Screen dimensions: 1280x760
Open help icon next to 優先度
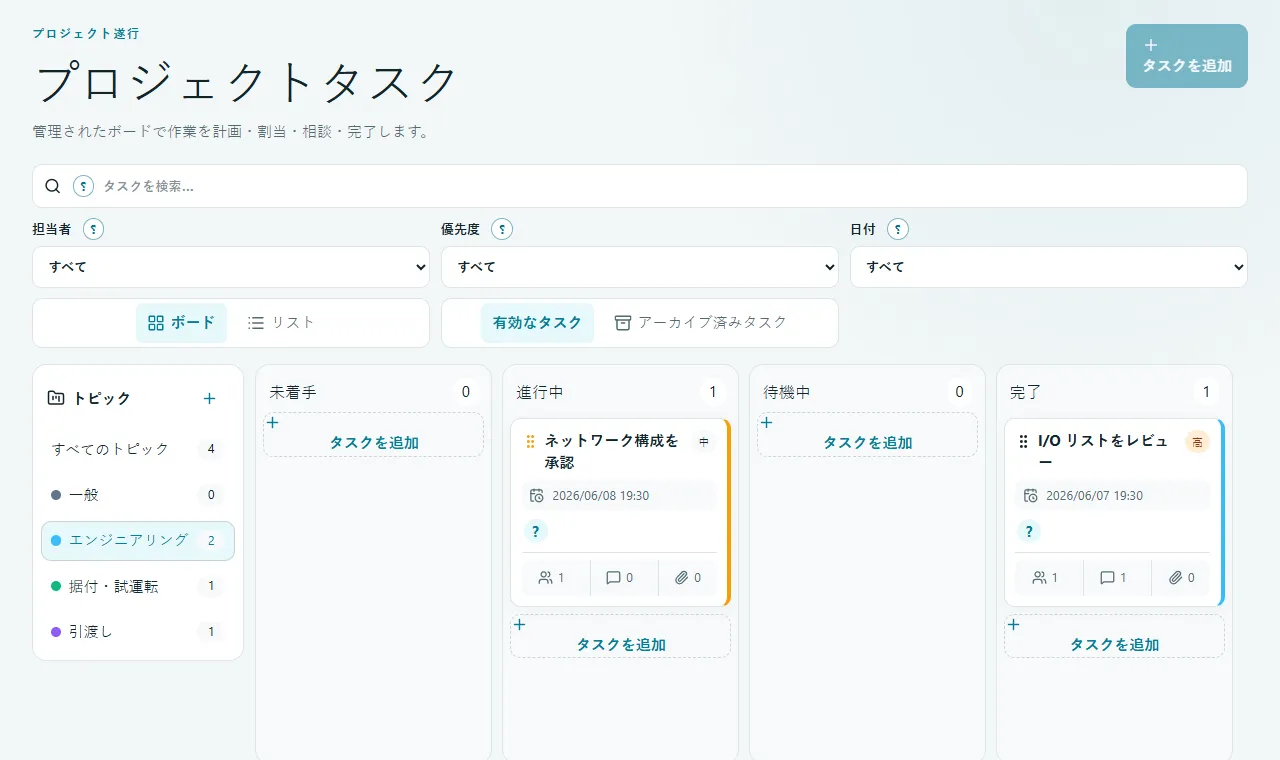(x=502, y=229)
